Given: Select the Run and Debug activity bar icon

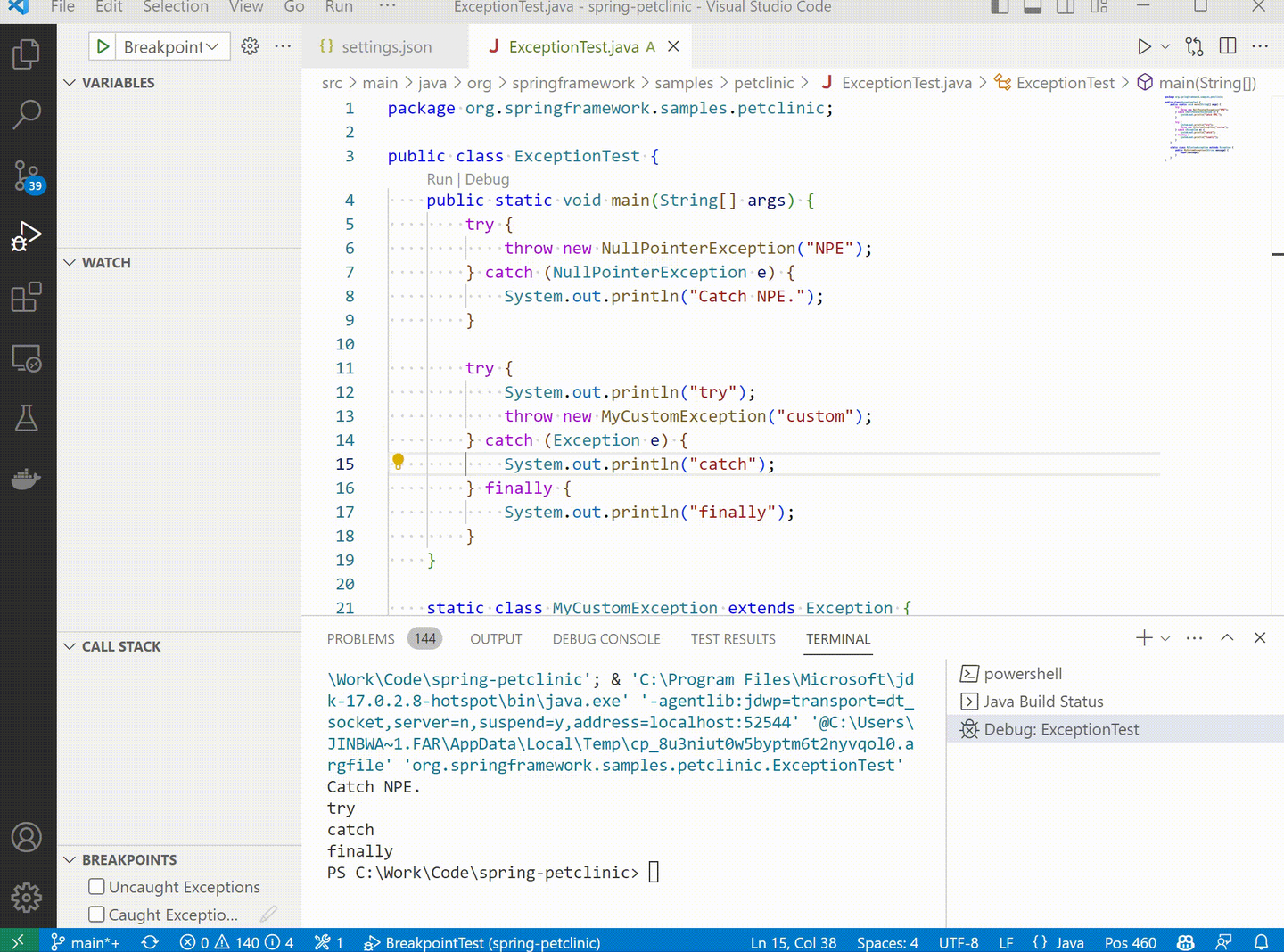Looking at the screenshot, I should point(27,235).
